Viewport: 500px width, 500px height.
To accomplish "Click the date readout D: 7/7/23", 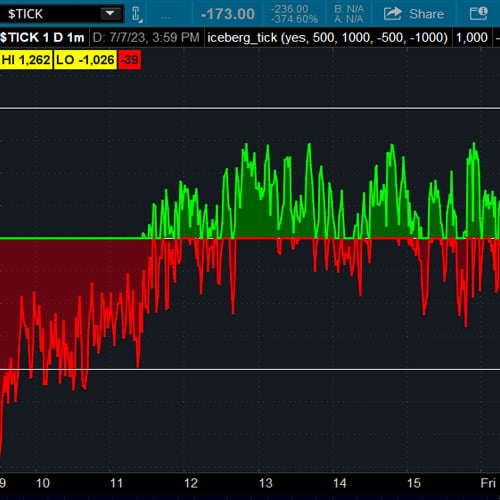I will pos(146,38).
